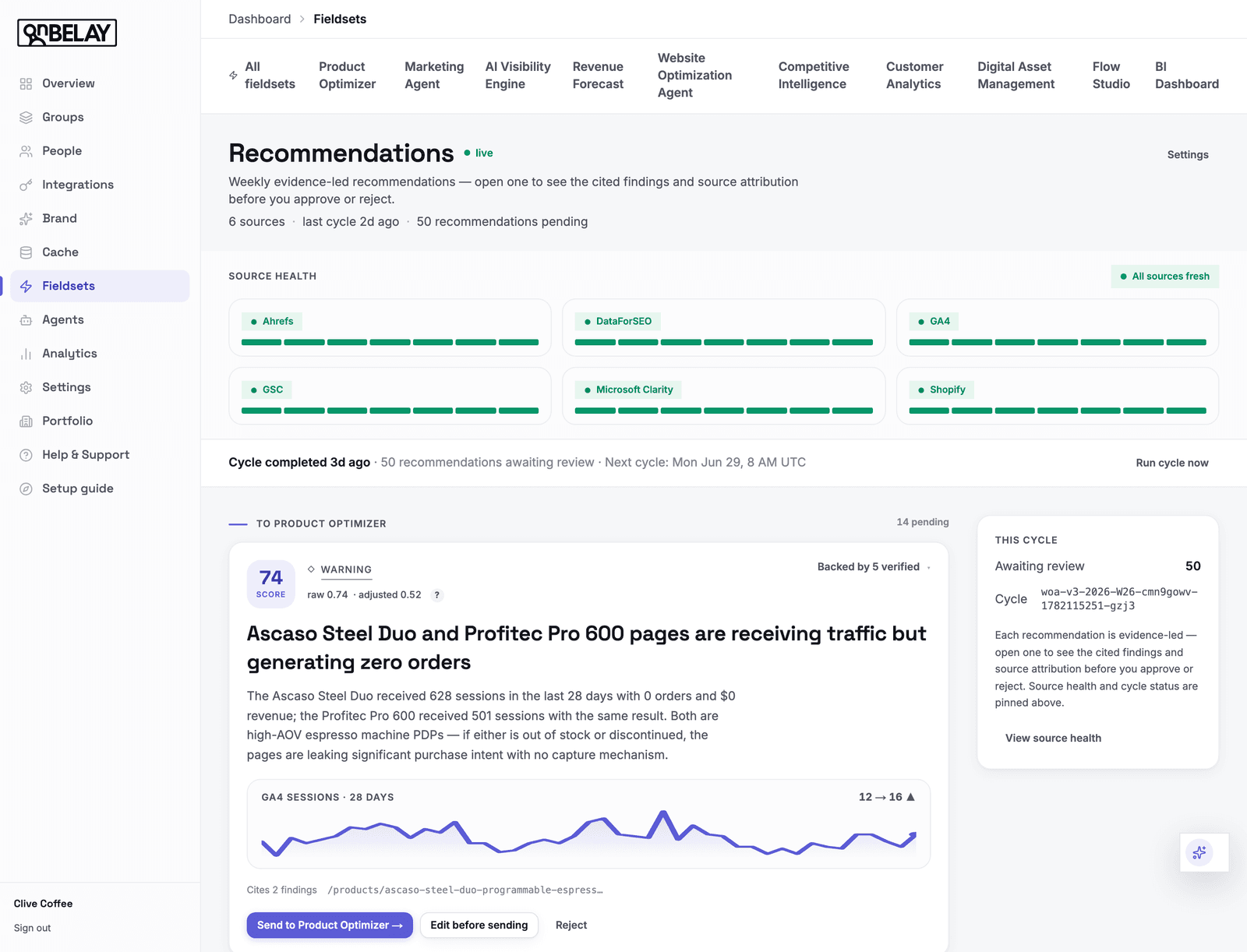This screenshot has width=1247, height=952.
Task: Open the Revenue Forecast tab
Action: click(x=598, y=76)
